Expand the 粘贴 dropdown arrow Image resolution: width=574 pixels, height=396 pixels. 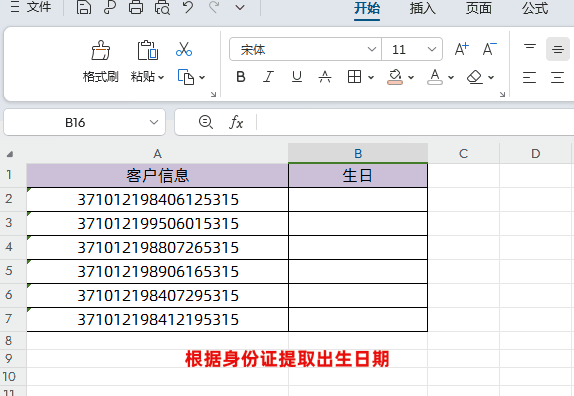pos(161,78)
